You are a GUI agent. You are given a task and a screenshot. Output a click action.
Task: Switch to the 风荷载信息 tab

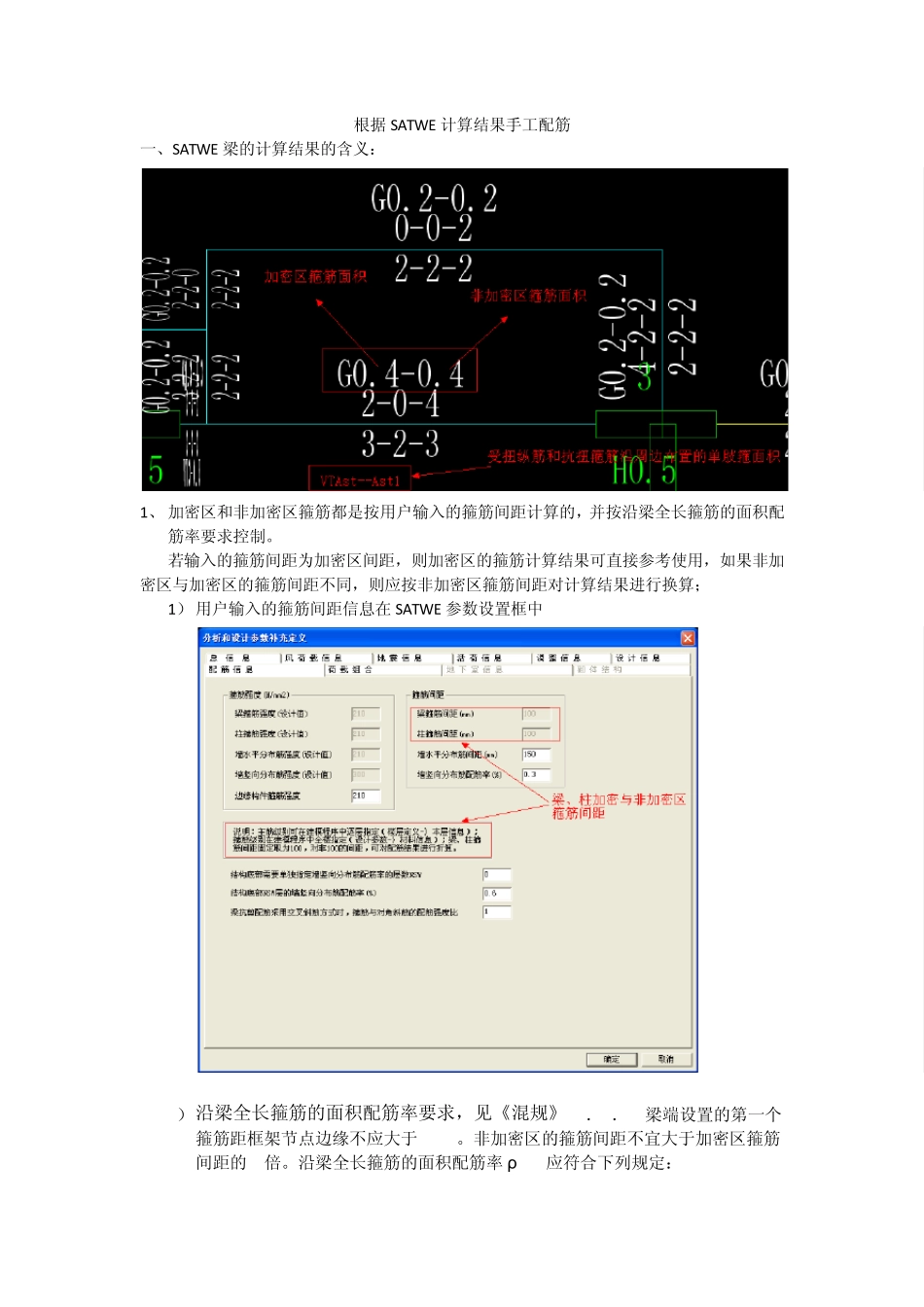[327, 657]
